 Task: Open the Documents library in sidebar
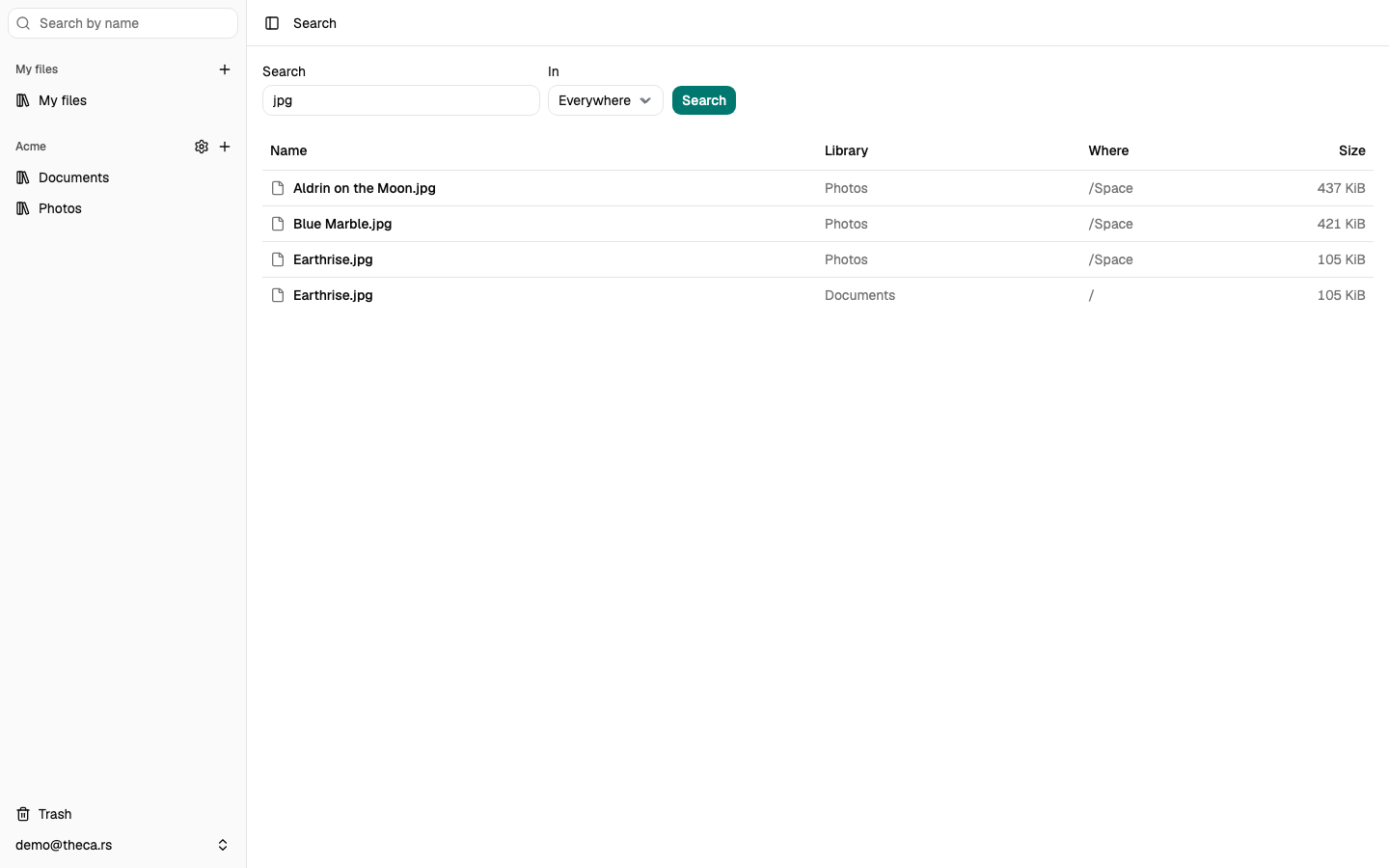point(123,177)
